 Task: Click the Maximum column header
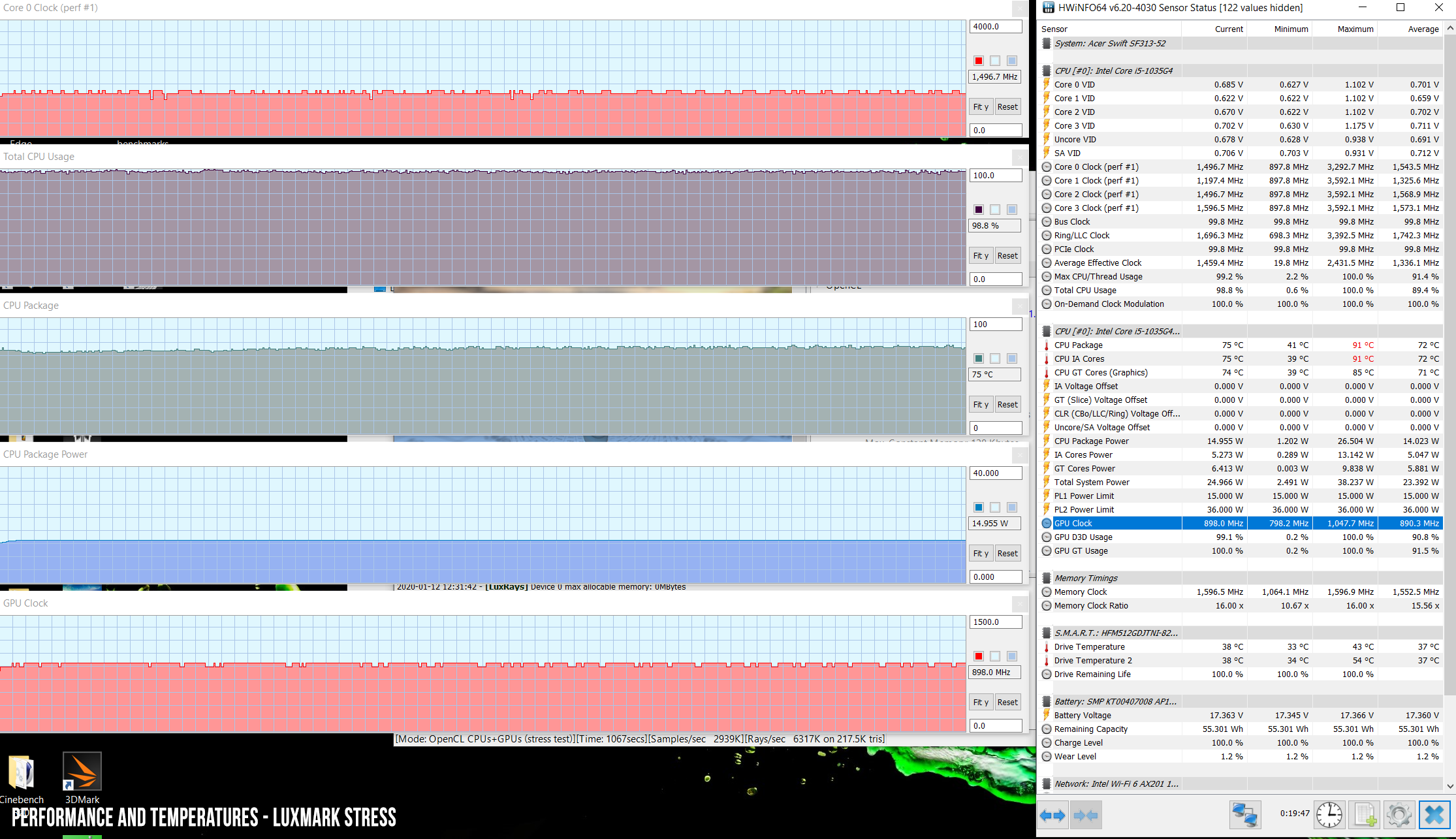click(1344, 29)
